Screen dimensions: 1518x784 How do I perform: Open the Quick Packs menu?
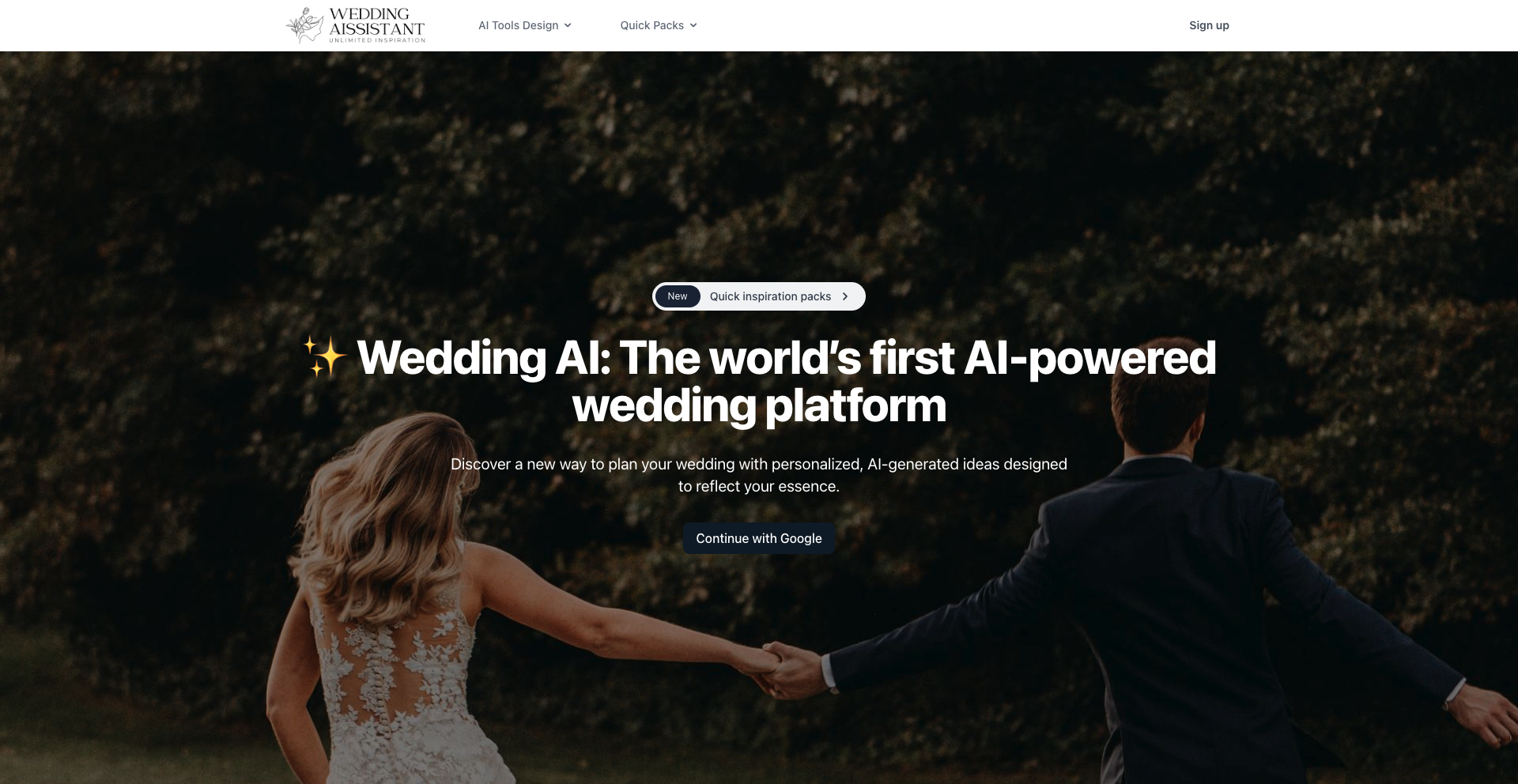(x=659, y=25)
